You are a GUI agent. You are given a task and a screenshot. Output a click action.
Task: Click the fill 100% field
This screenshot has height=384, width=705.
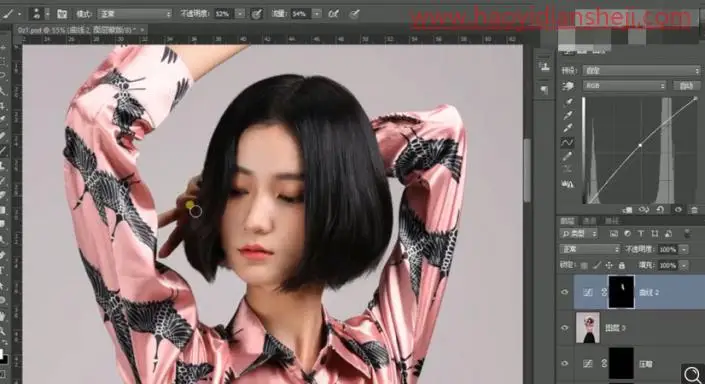coord(668,266)
